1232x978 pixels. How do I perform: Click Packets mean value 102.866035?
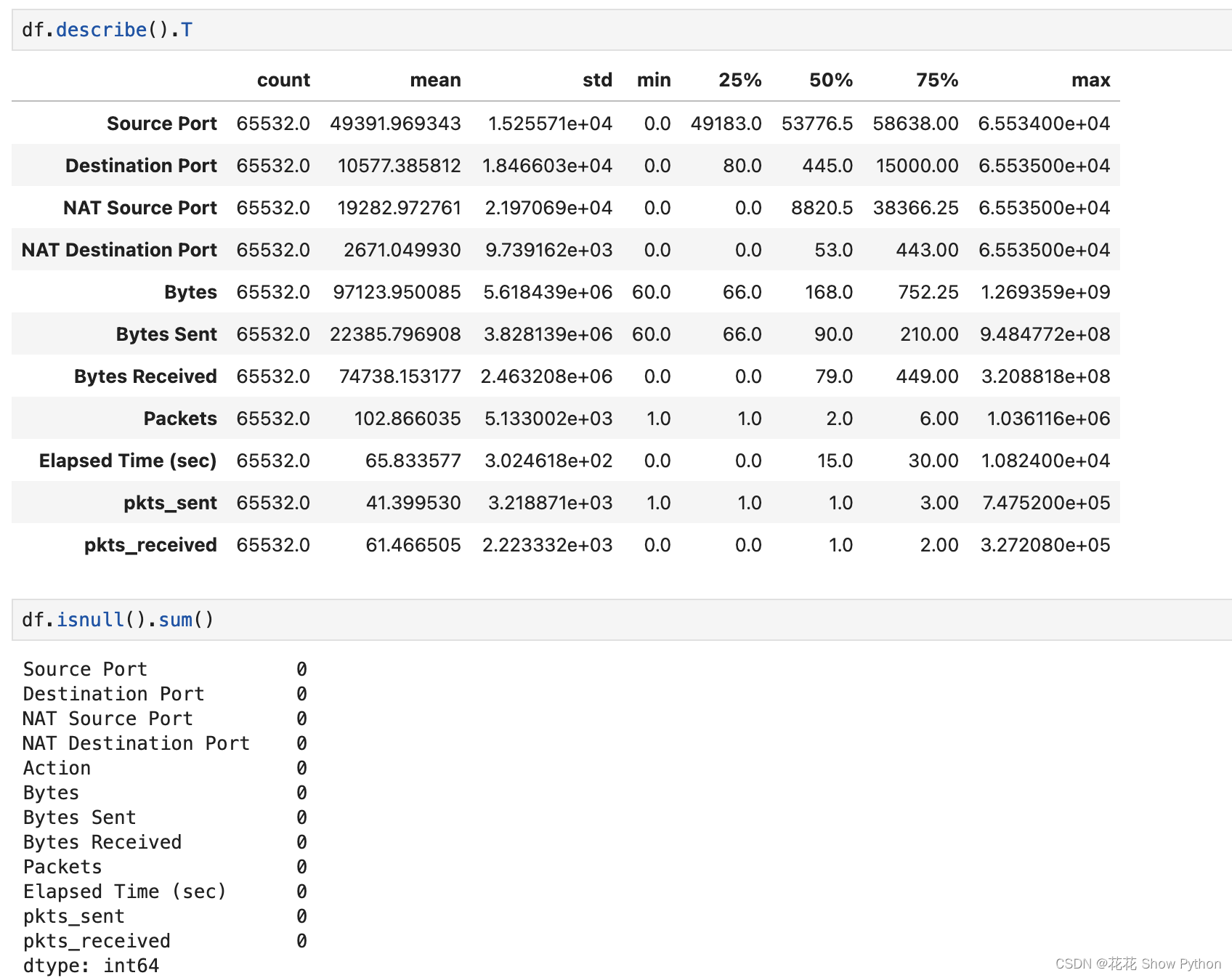click(408, 419)
